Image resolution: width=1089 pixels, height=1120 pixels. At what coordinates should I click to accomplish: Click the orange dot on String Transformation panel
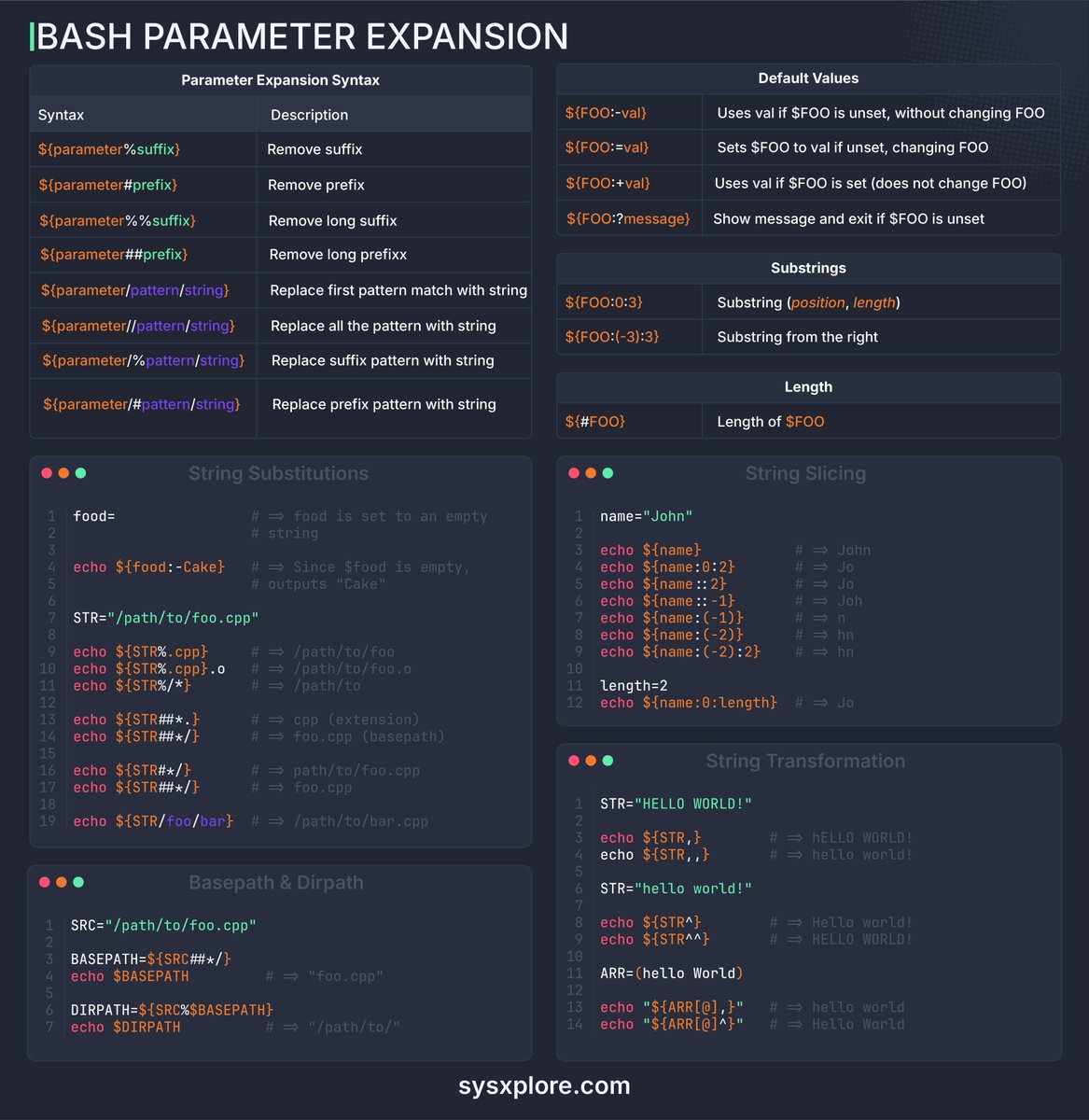pyautogui.click(x=590, y=761)
